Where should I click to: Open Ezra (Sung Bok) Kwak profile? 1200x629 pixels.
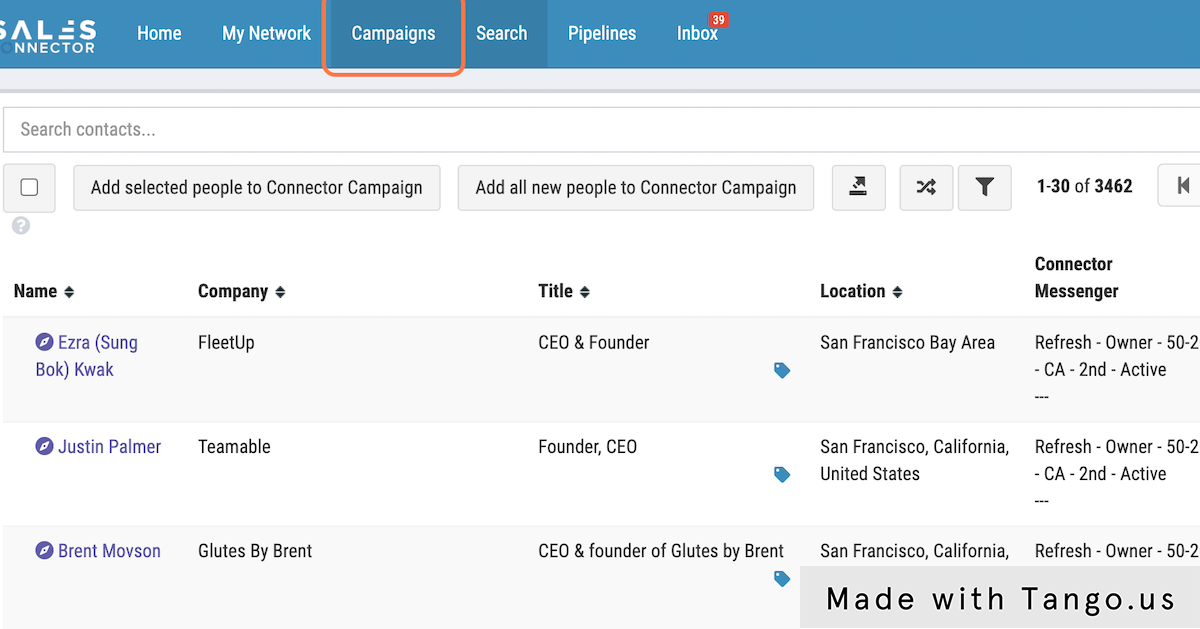[x=87, y=356]
